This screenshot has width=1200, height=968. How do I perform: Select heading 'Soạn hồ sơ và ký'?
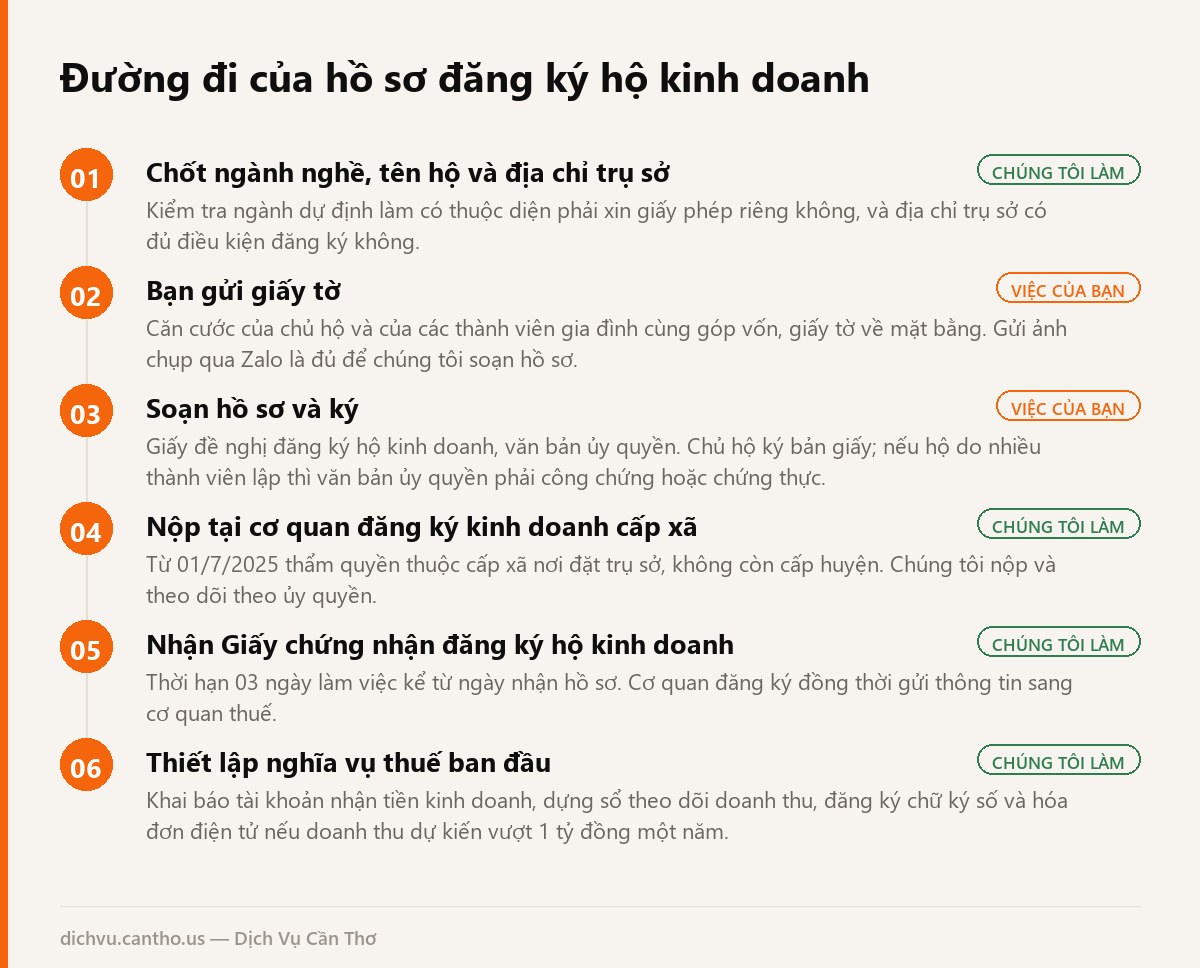pyautogui.click(x=252, y=409)
